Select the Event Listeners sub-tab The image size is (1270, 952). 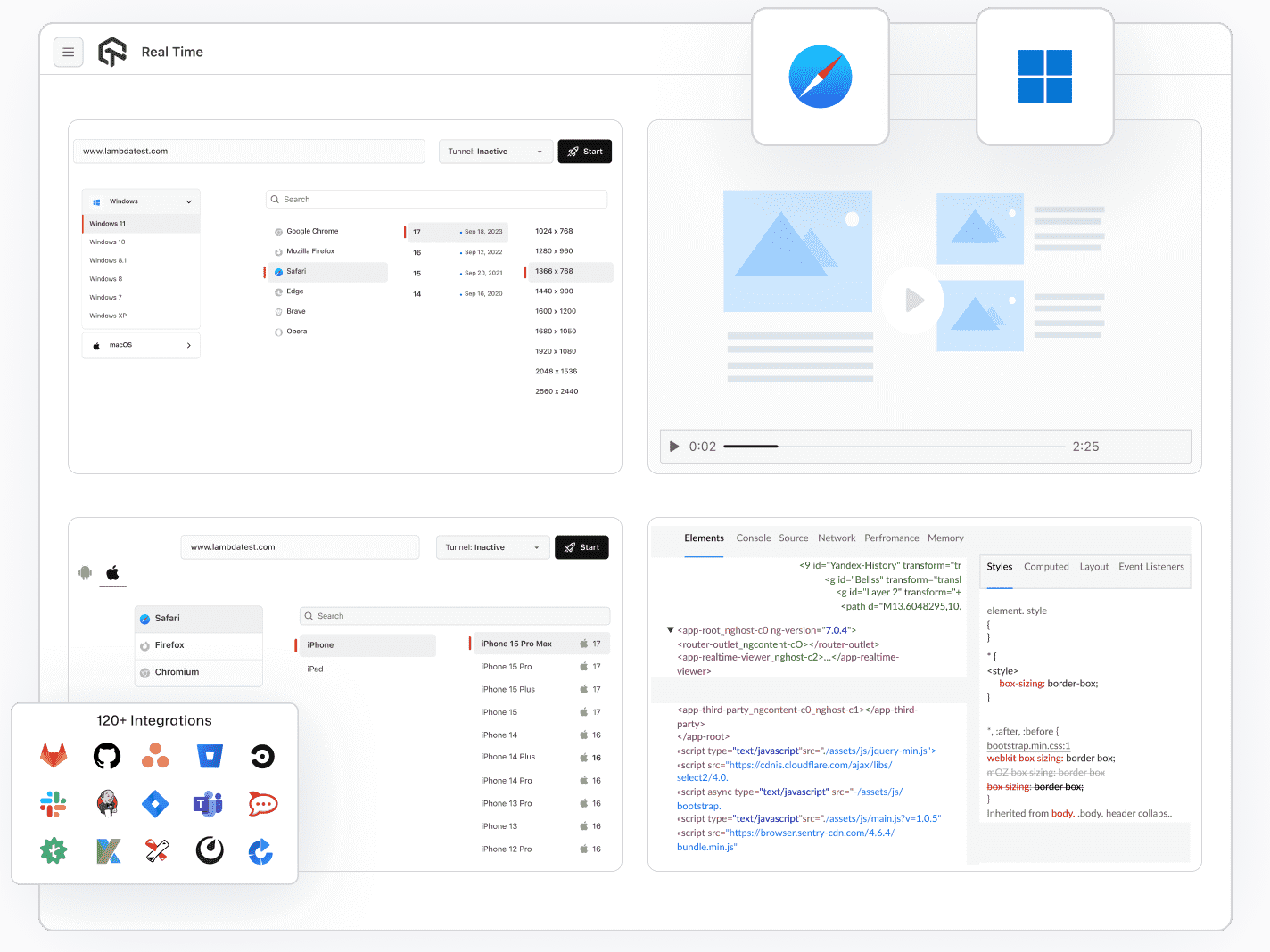pyautogui.click(x=1151, y=567)
